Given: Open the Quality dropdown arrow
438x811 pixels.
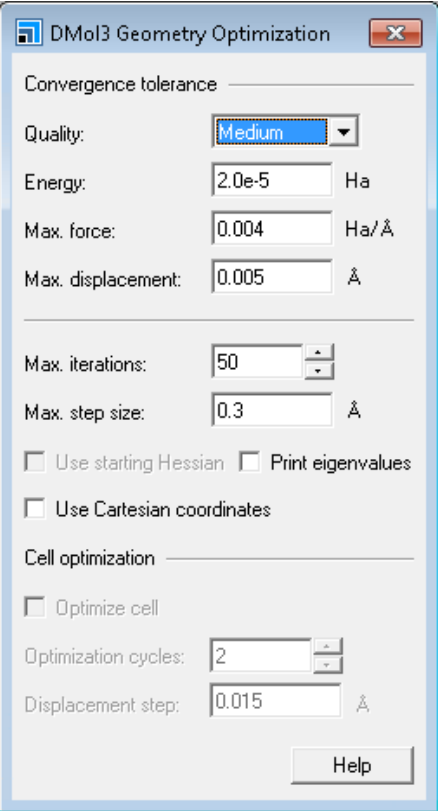Looking at the screenshot, I should [x=343, y=131].
